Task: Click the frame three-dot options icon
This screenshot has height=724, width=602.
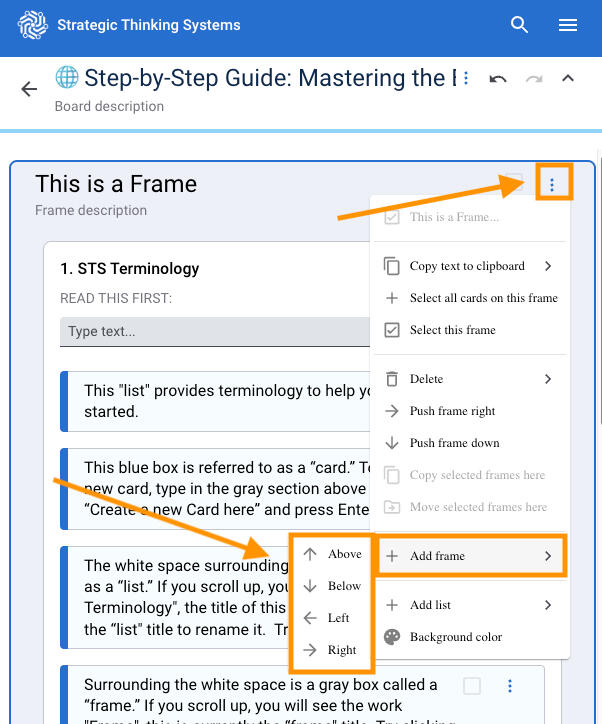Action: (552, 184)
